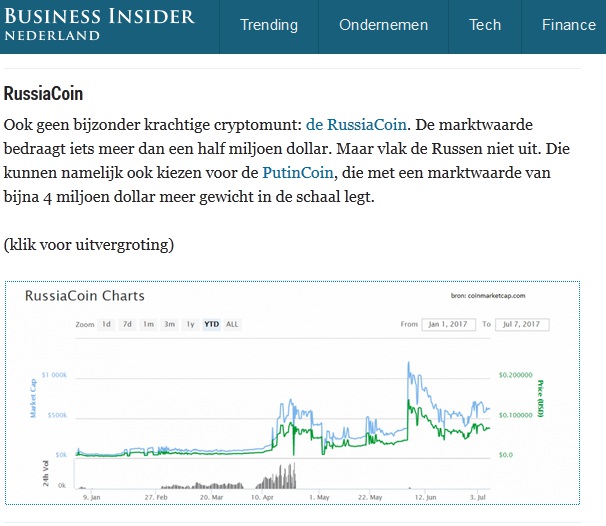The image size is (606, 526).
Task: Edit the To date field Jul 7, 2017
Action: (522, 324)
